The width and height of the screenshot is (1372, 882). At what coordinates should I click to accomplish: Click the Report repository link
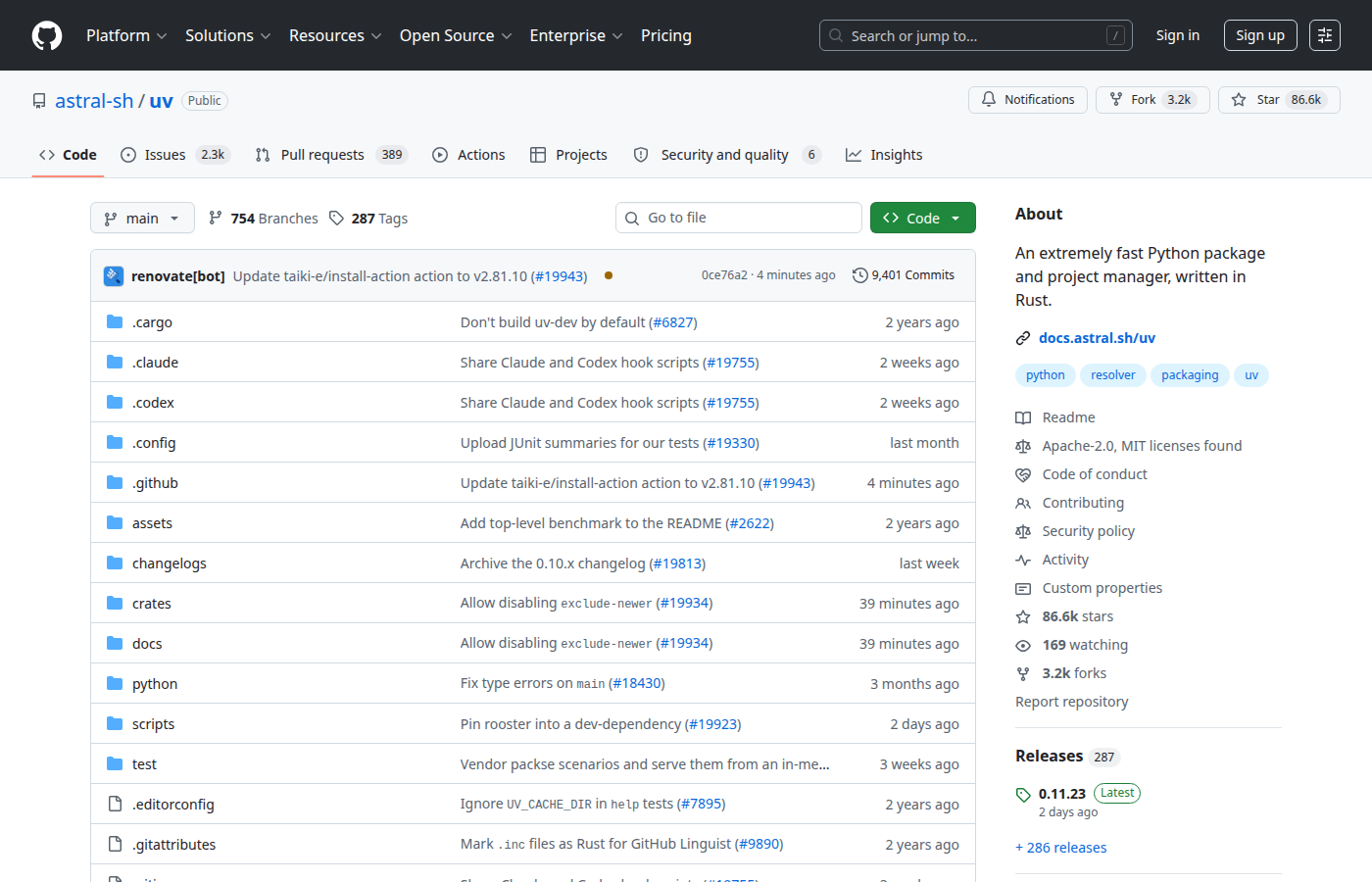tap(1072, 702)
